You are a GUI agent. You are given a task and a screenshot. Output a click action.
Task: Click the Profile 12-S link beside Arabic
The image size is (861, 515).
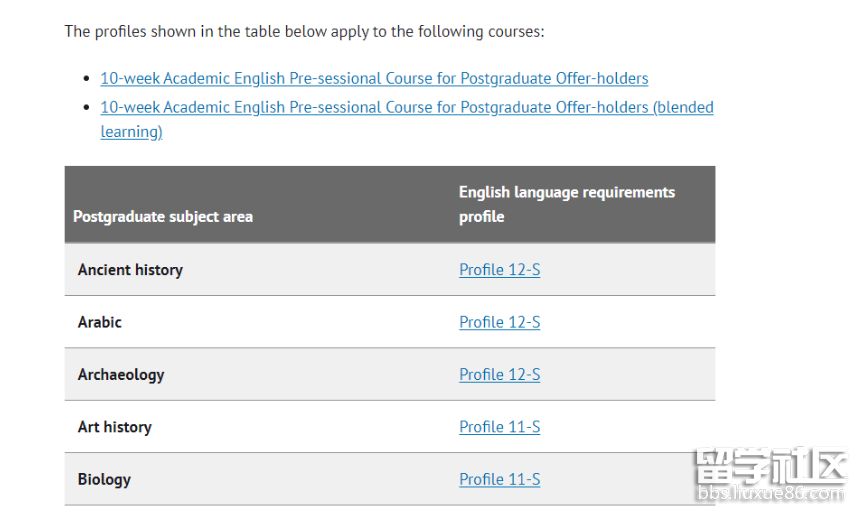[499, 322]
